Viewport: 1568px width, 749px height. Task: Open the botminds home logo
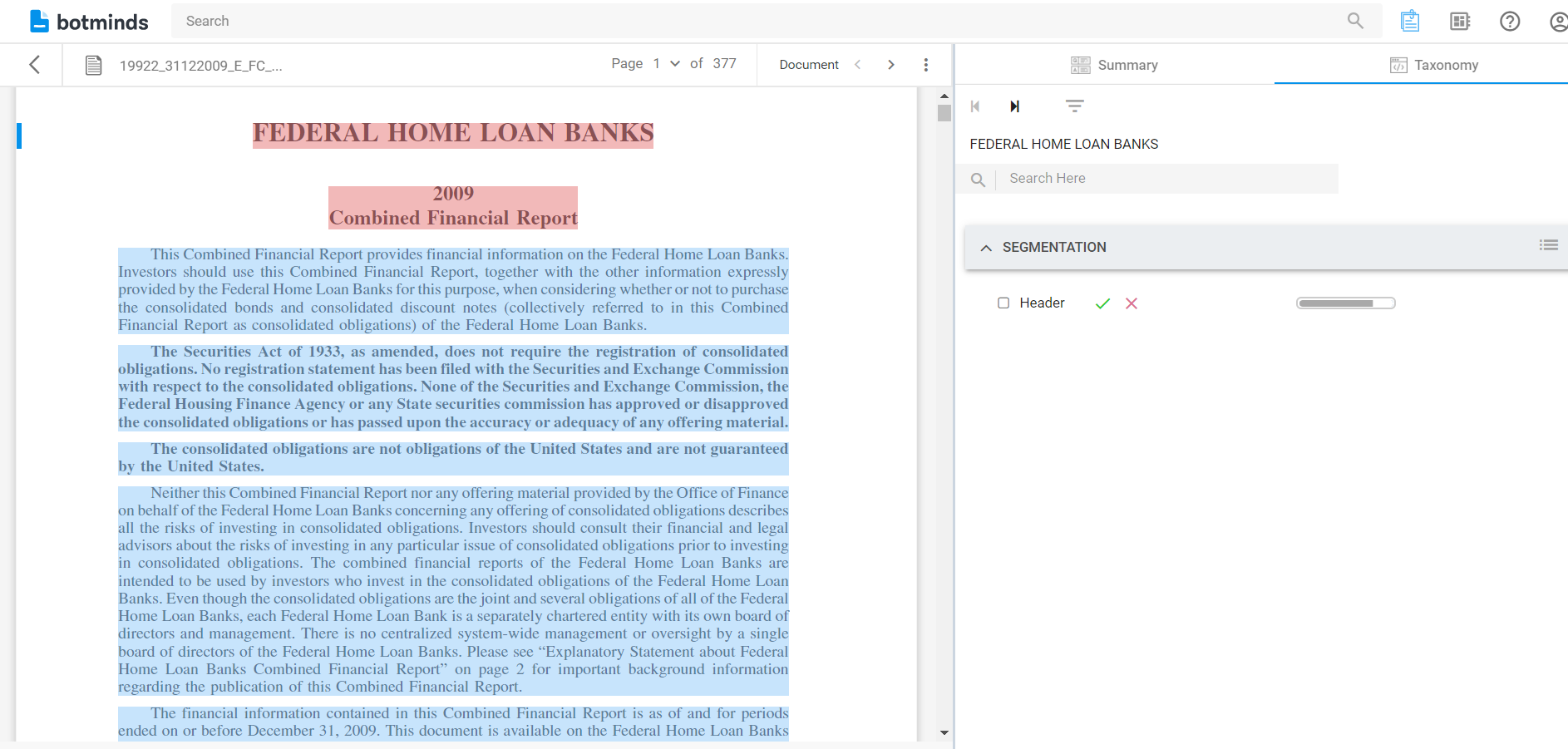click(x=89, y=22)
